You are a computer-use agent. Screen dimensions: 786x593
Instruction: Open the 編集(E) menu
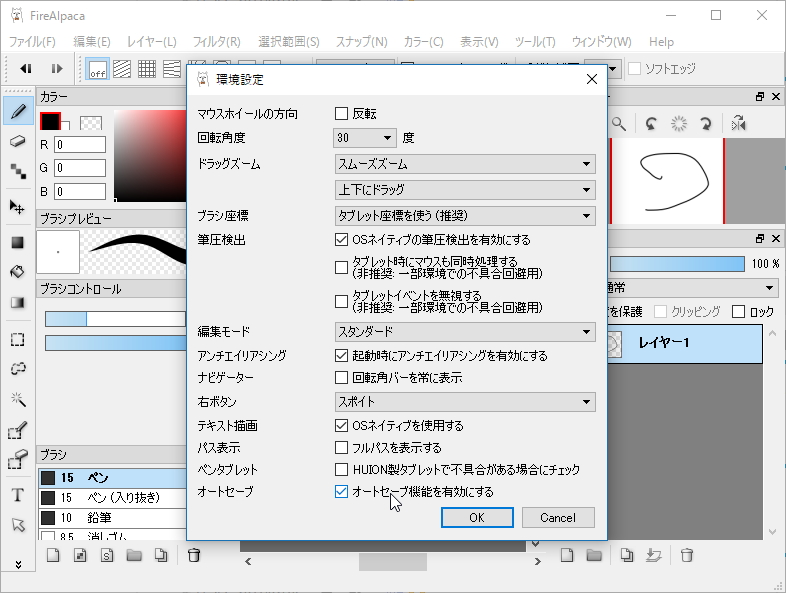pyautogui.click(x=91, y=42)
